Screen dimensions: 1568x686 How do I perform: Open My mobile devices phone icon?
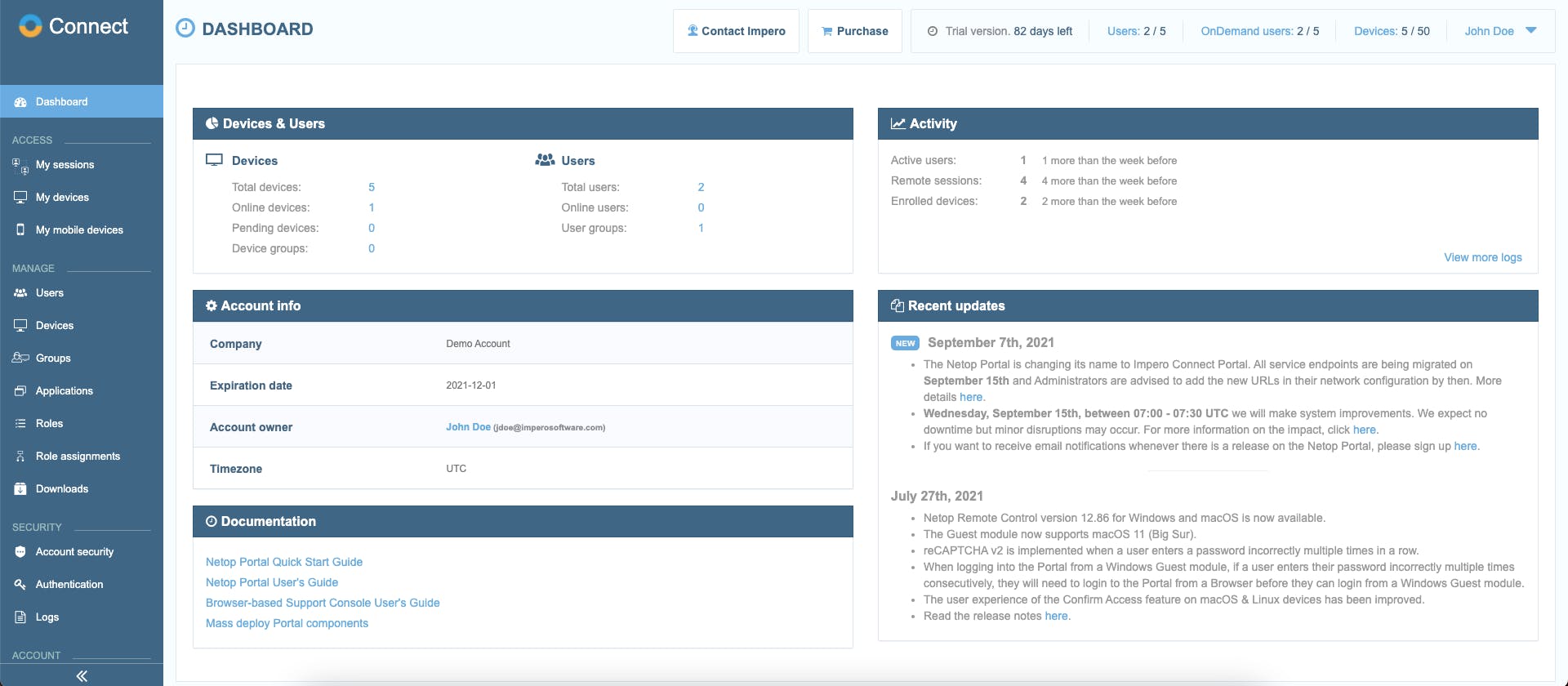20,229
